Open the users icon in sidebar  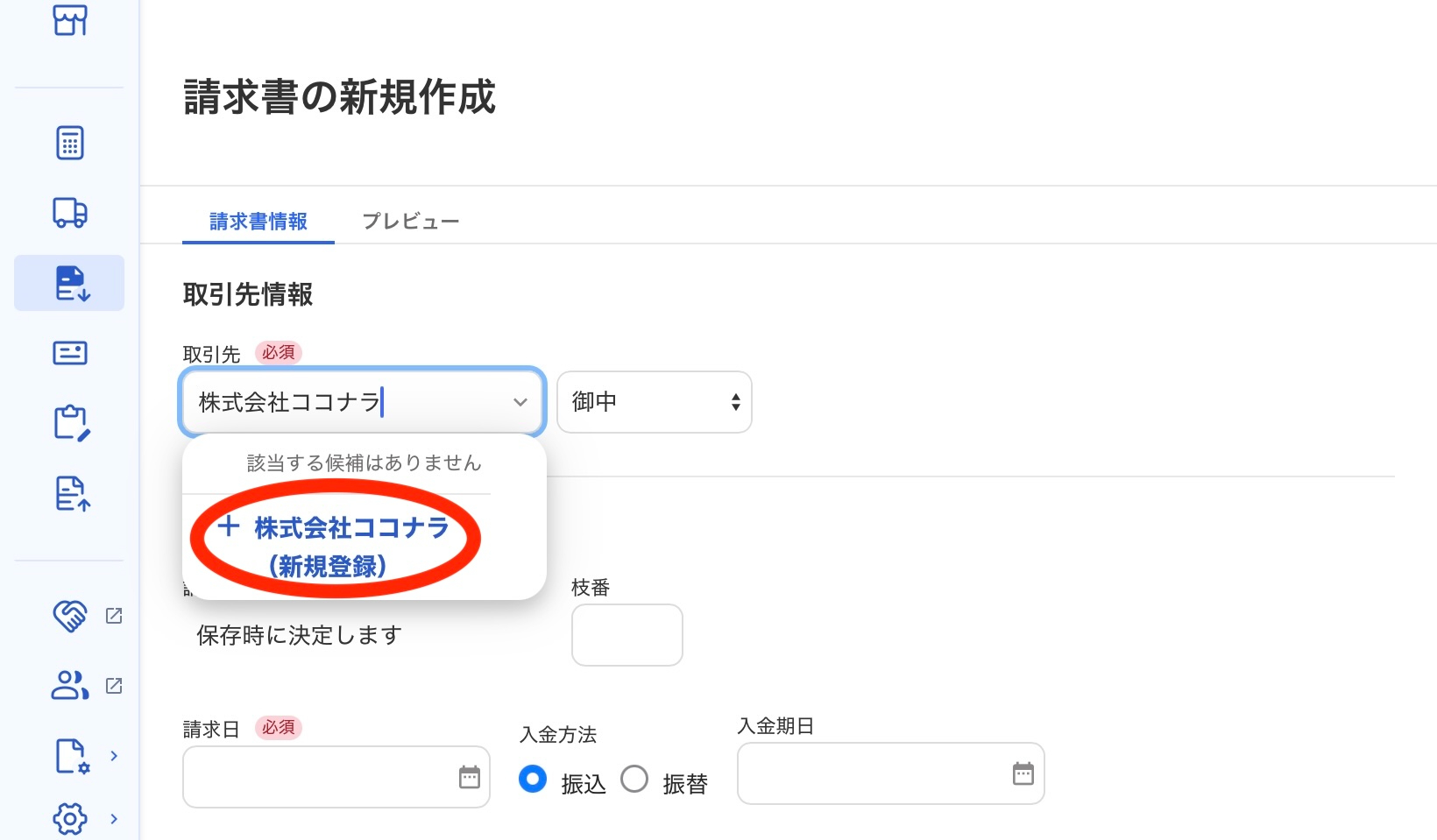tap(70, 685)
